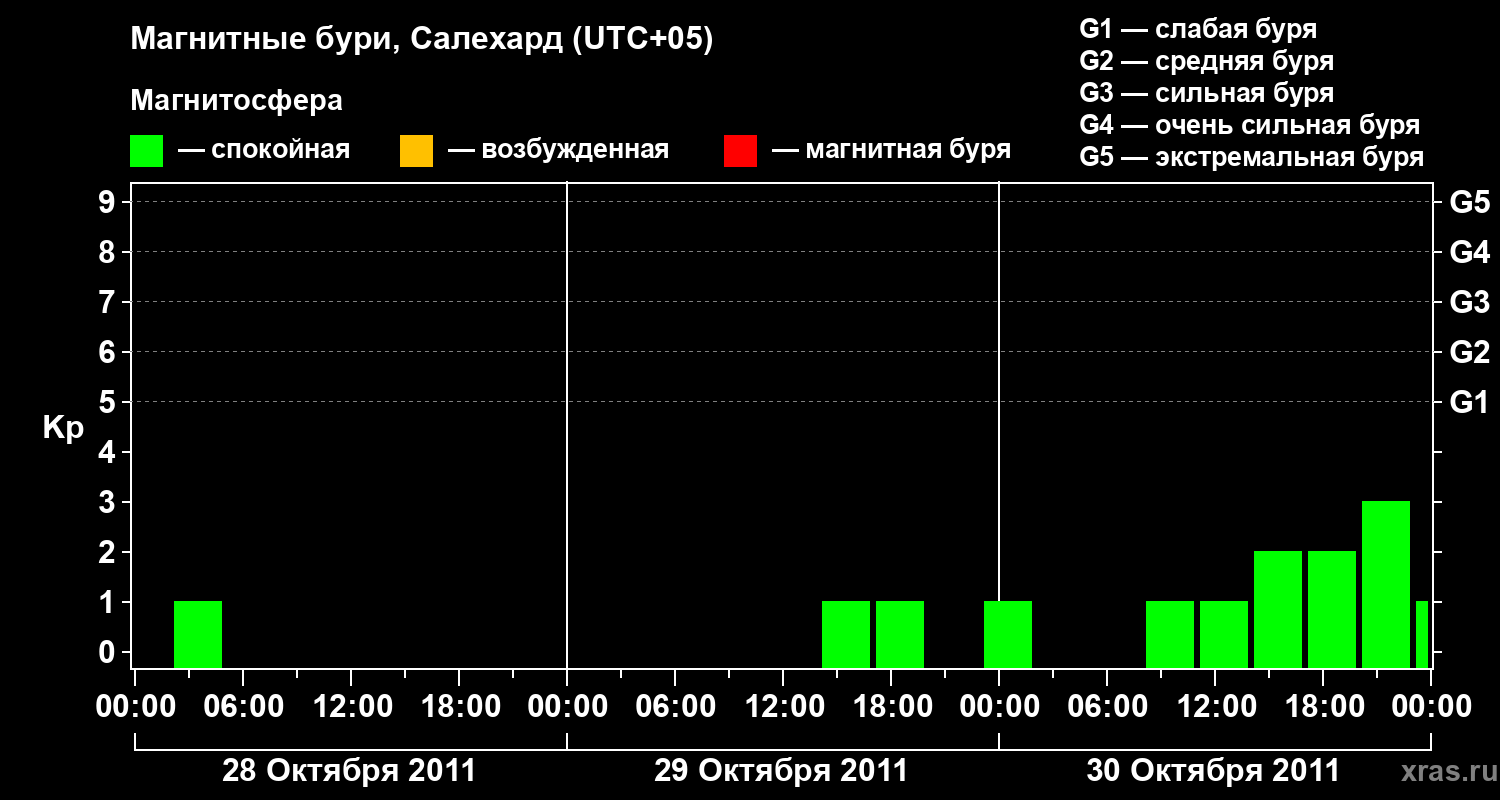This screenshot has width=1500, height=800.
Task: Click the '06:00' time label under 29 October
Action: pyautogui.click(x=675, y=707)
